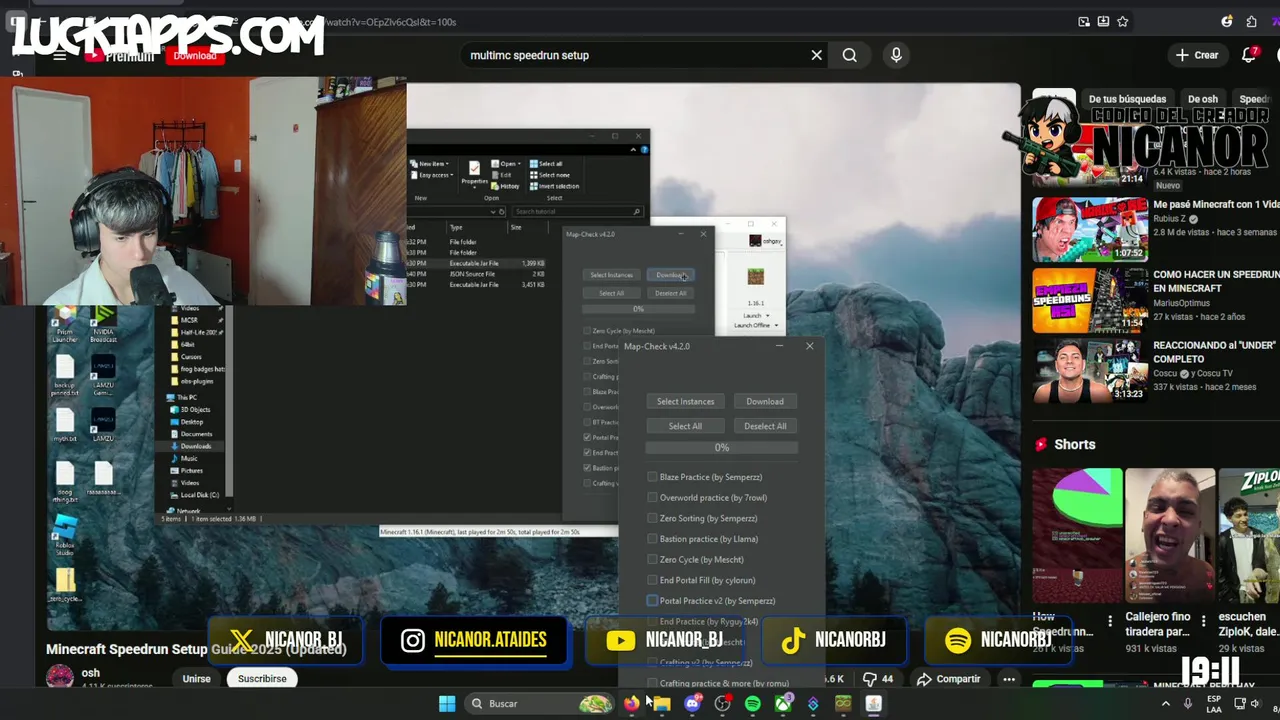The width and height of the screenshot is (1280, 720).
Task: Check Bastion practice (by Llama)
Action: [x=652, y=539]
